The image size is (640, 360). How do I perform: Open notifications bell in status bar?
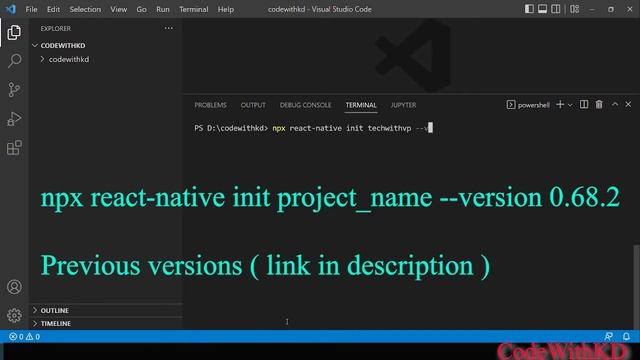(626, 336)
